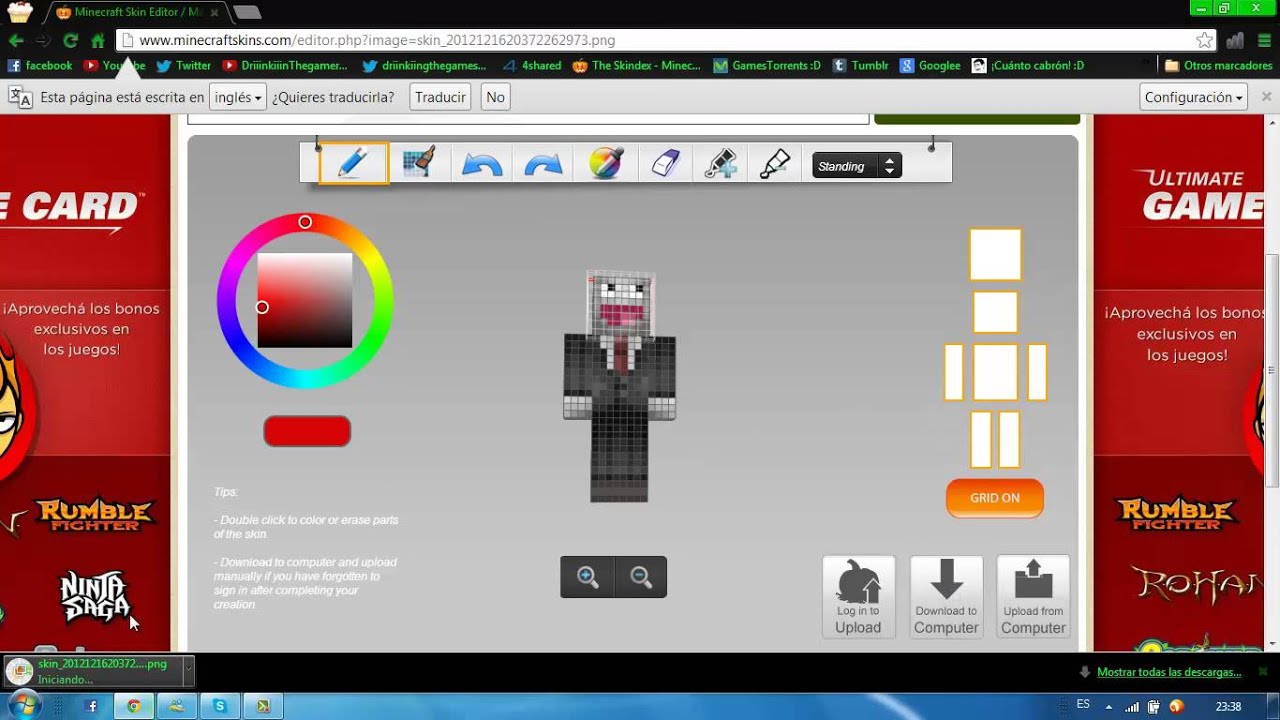Toggle left leg part in body selector
This screenshot has width=1280, height=720.
tap(981, 439)
